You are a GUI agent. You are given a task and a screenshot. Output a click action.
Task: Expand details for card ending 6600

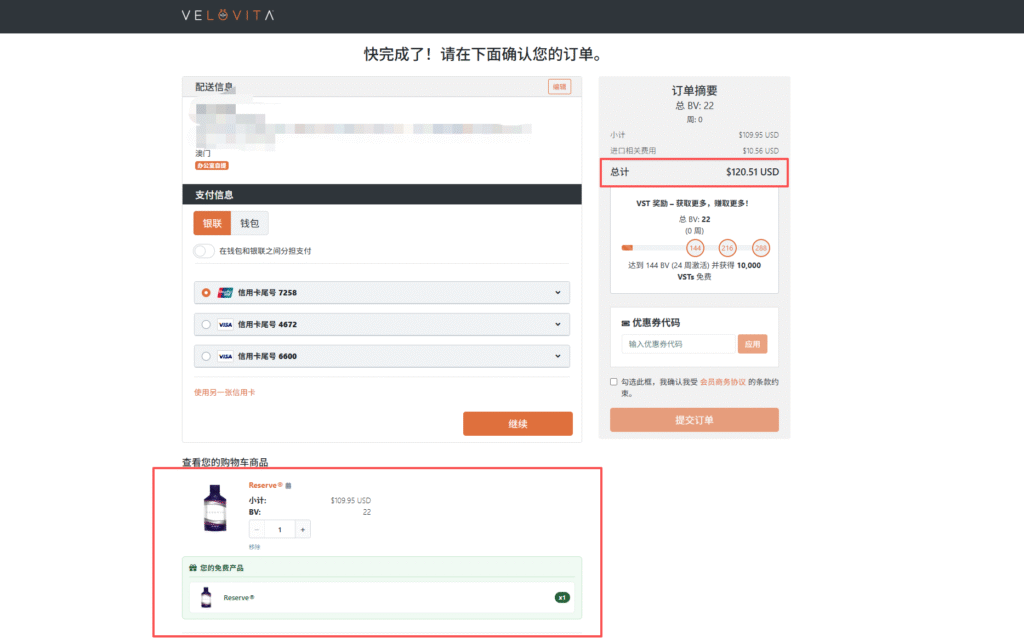click(x=558, y=355)
